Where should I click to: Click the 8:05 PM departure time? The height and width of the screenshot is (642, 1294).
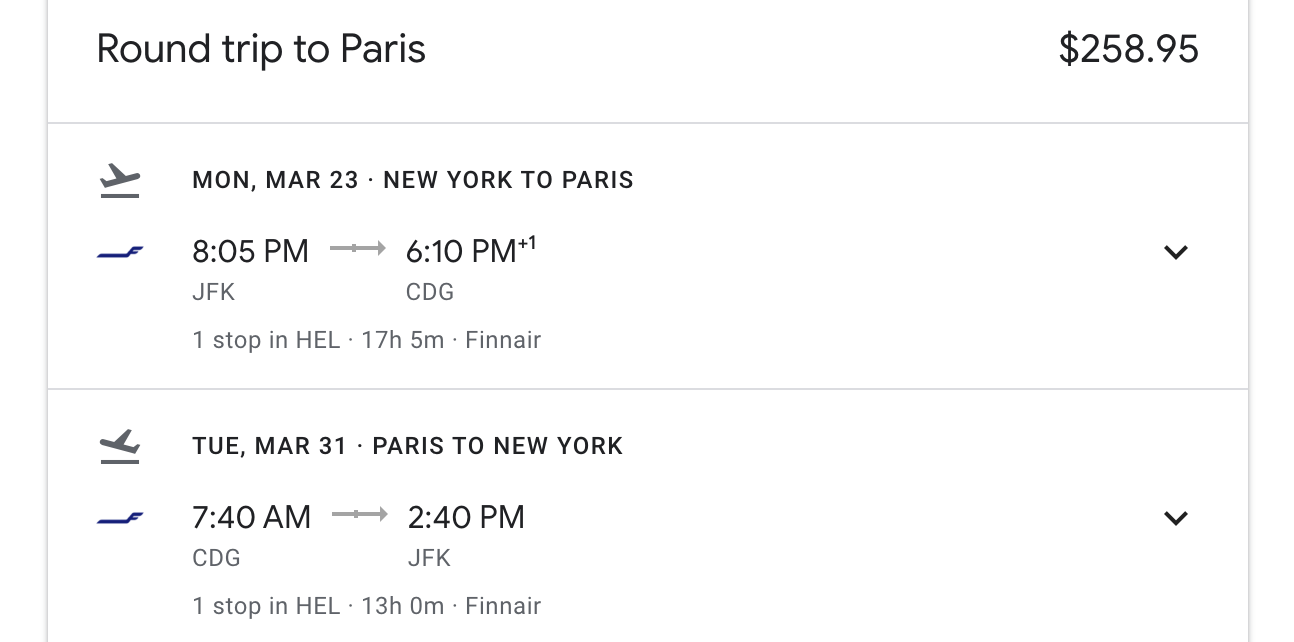pyautogui.click(x=250, y=251)
